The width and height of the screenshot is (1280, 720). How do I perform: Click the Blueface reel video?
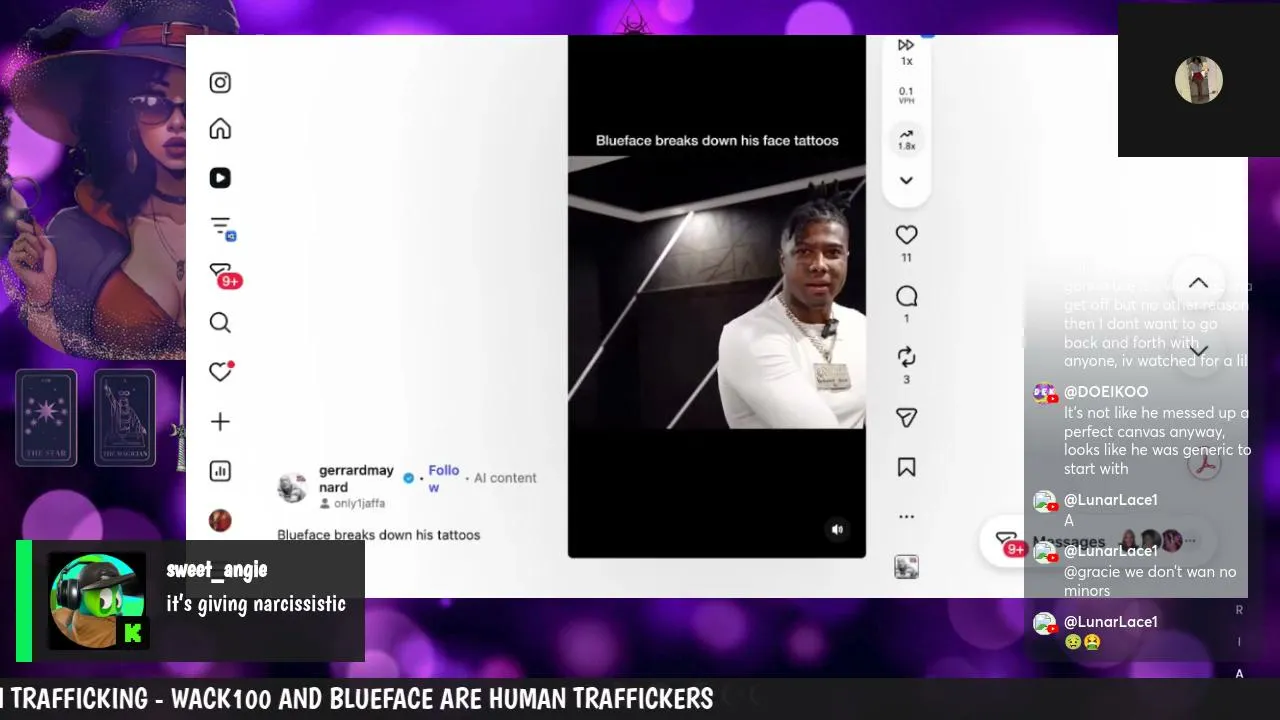click(717, 296)
